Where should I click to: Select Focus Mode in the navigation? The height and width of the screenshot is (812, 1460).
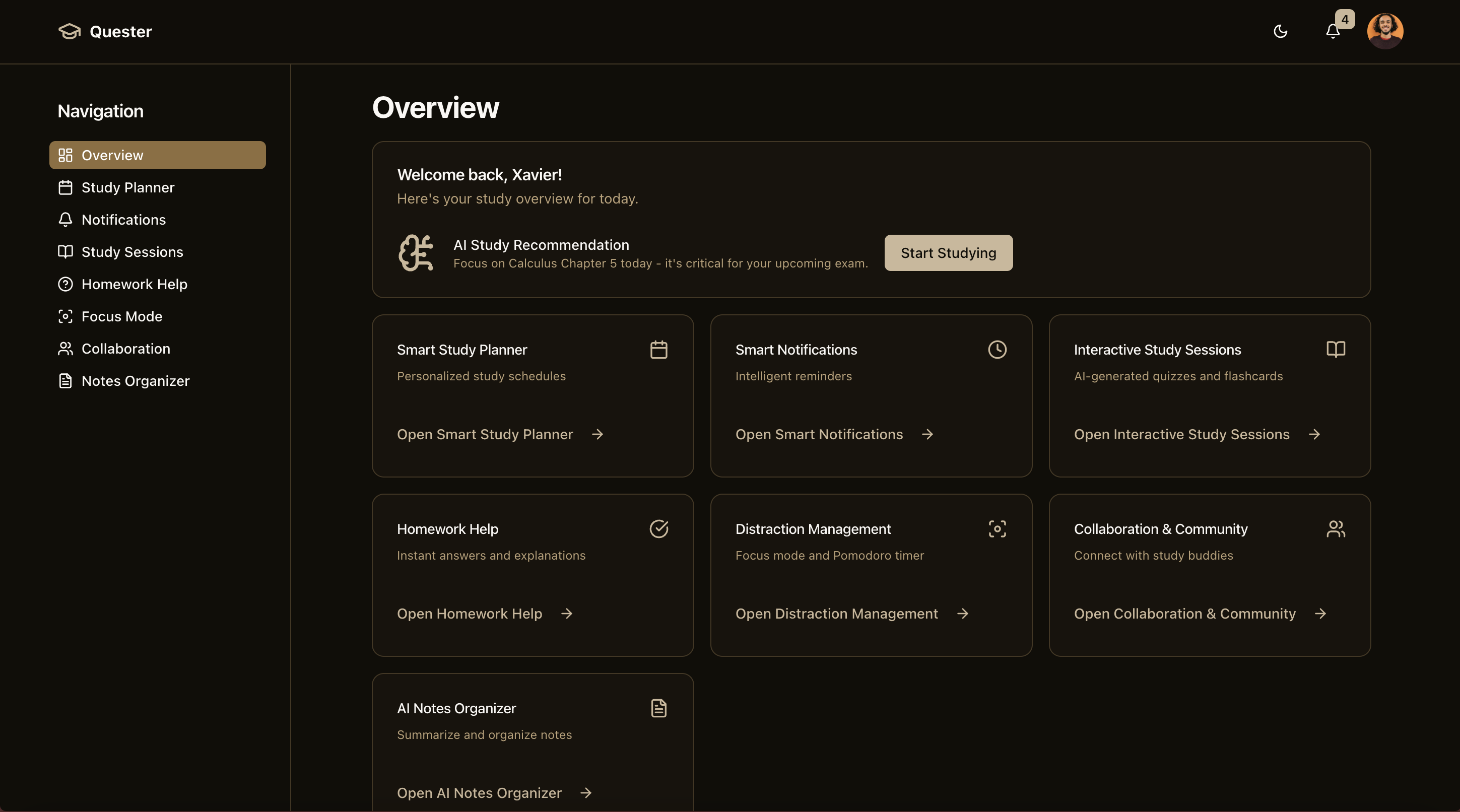tap(121, 316)
